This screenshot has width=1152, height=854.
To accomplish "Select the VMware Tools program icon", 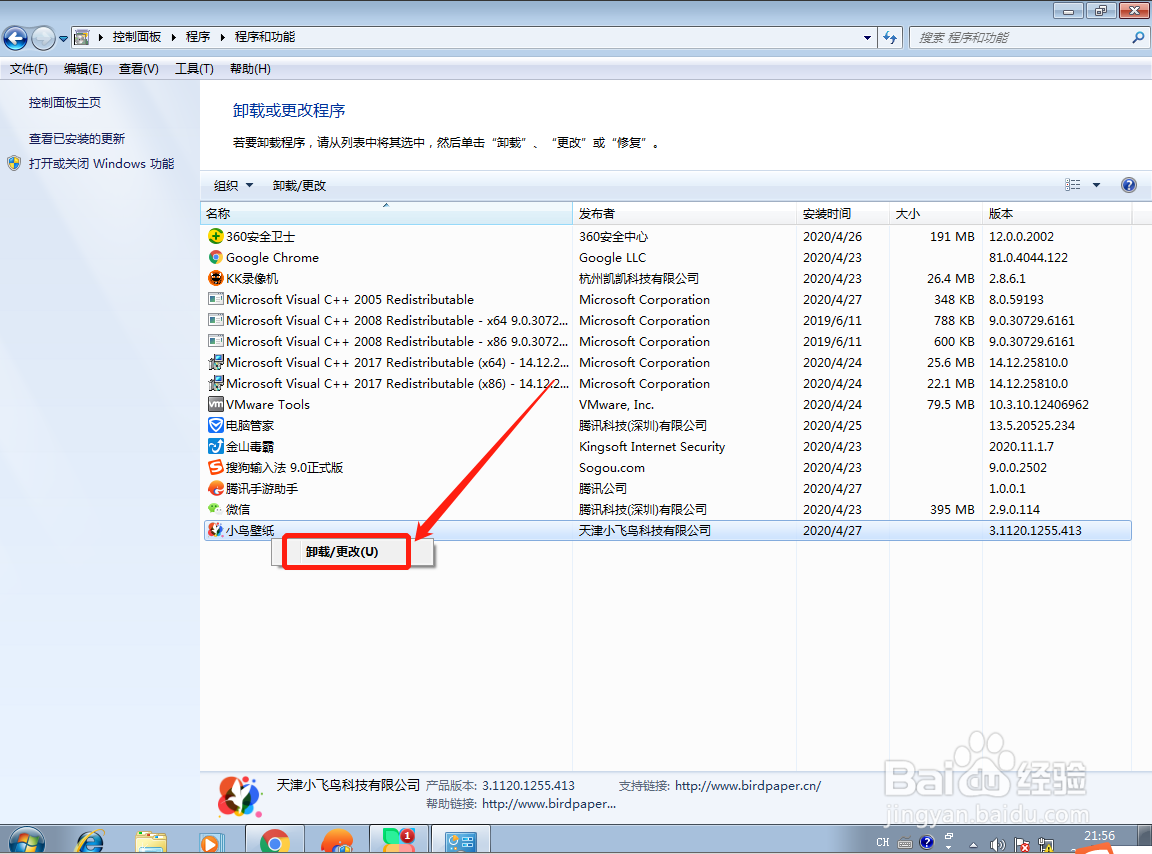I will [215, 404].
